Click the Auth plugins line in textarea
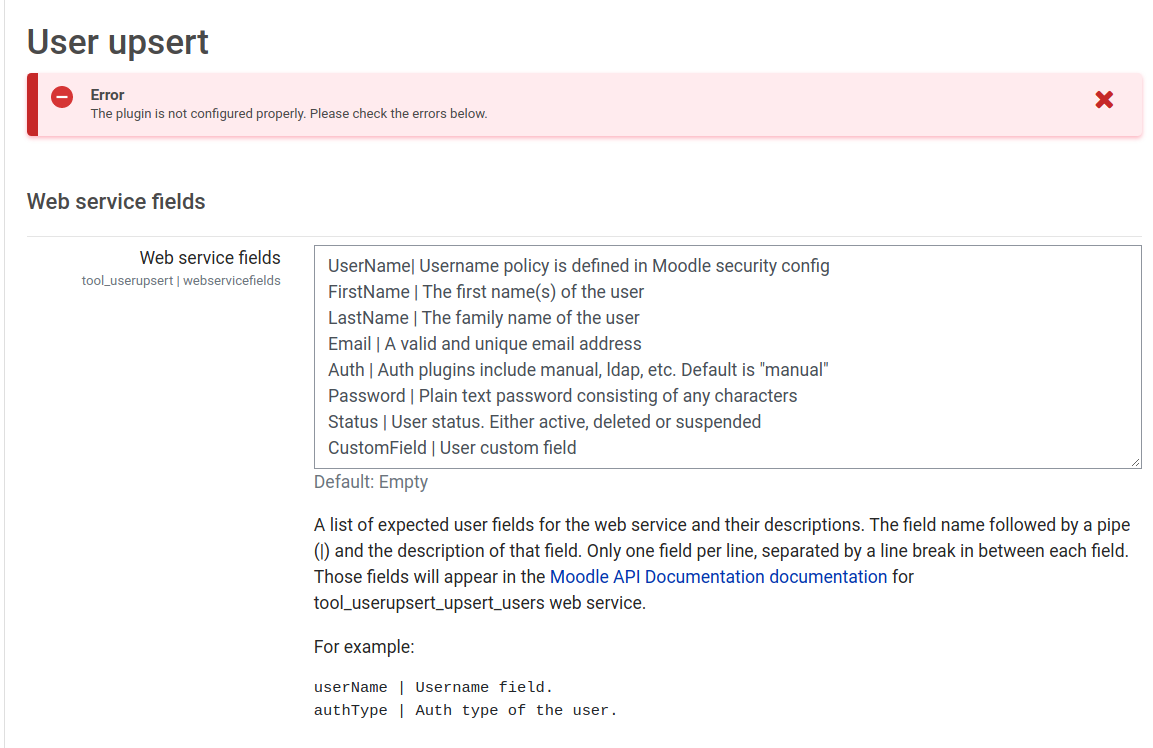Screen dimensions: 1153x748 578,370
